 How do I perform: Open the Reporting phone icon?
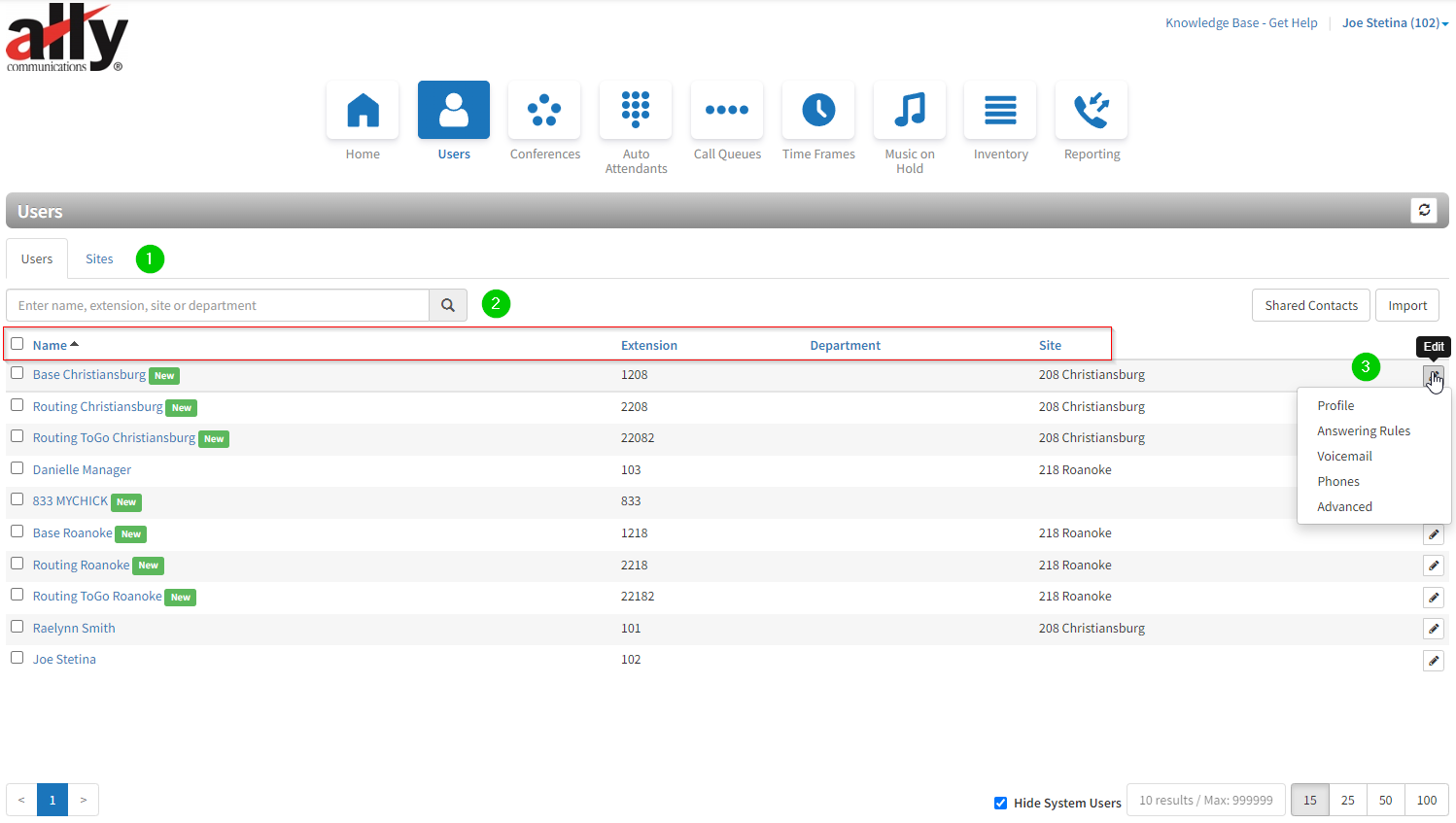[x=1092, y=110]
